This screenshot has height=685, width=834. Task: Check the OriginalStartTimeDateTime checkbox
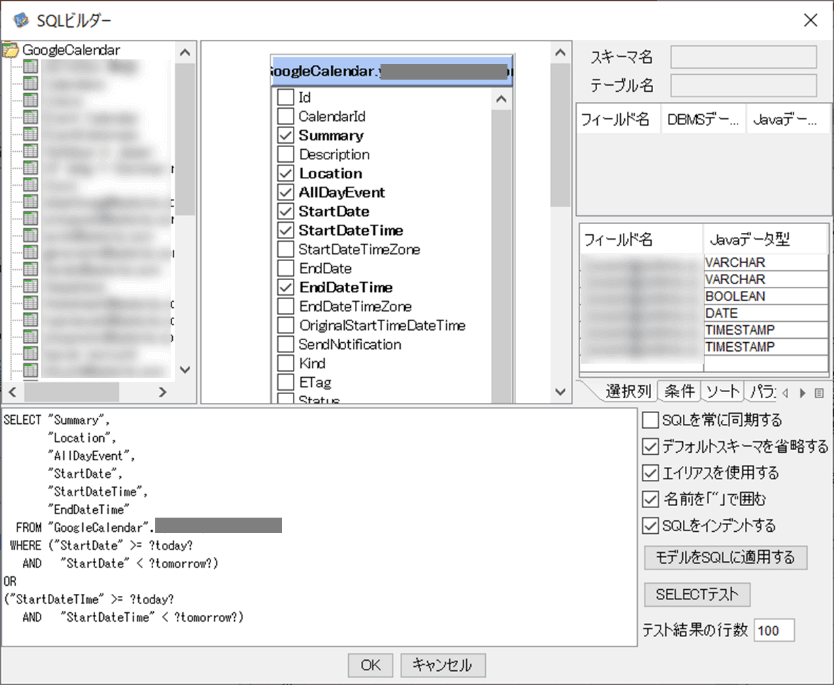pos(286,325)
